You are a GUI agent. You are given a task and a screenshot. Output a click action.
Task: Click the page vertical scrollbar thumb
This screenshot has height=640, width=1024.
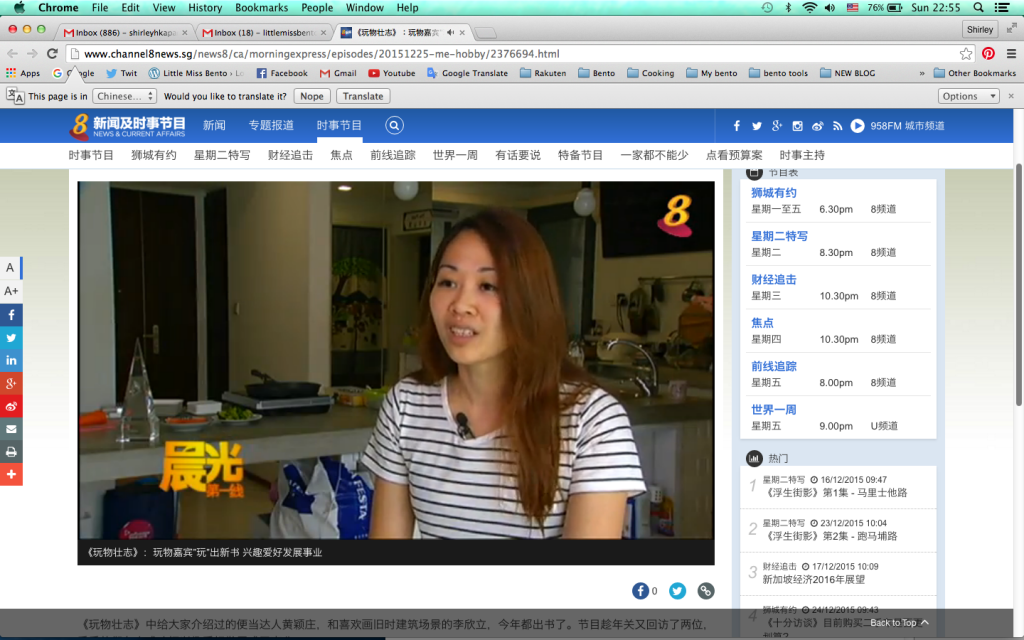[x=1018, y=284]
